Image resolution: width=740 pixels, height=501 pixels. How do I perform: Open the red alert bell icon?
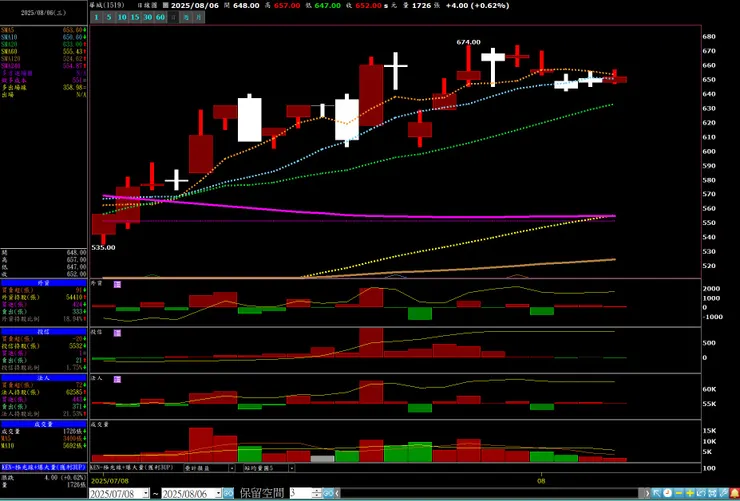734,493
